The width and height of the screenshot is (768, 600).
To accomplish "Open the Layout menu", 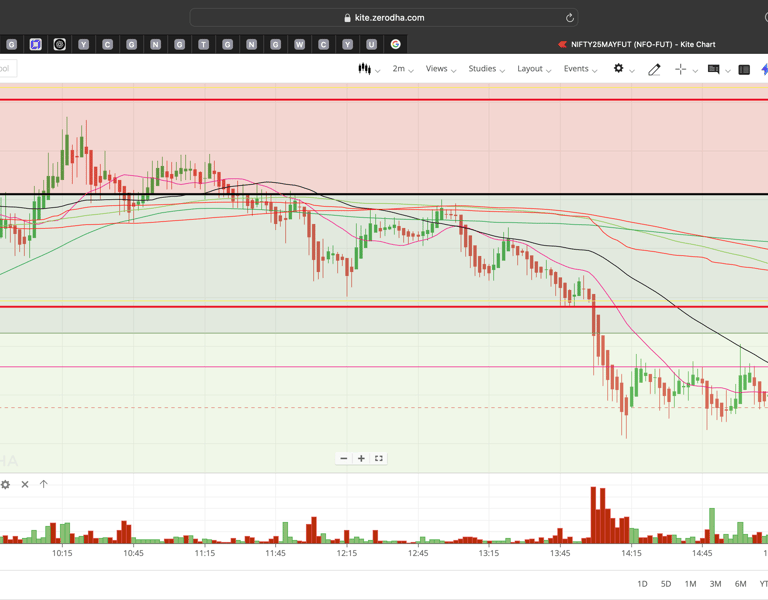I will 534,69.
